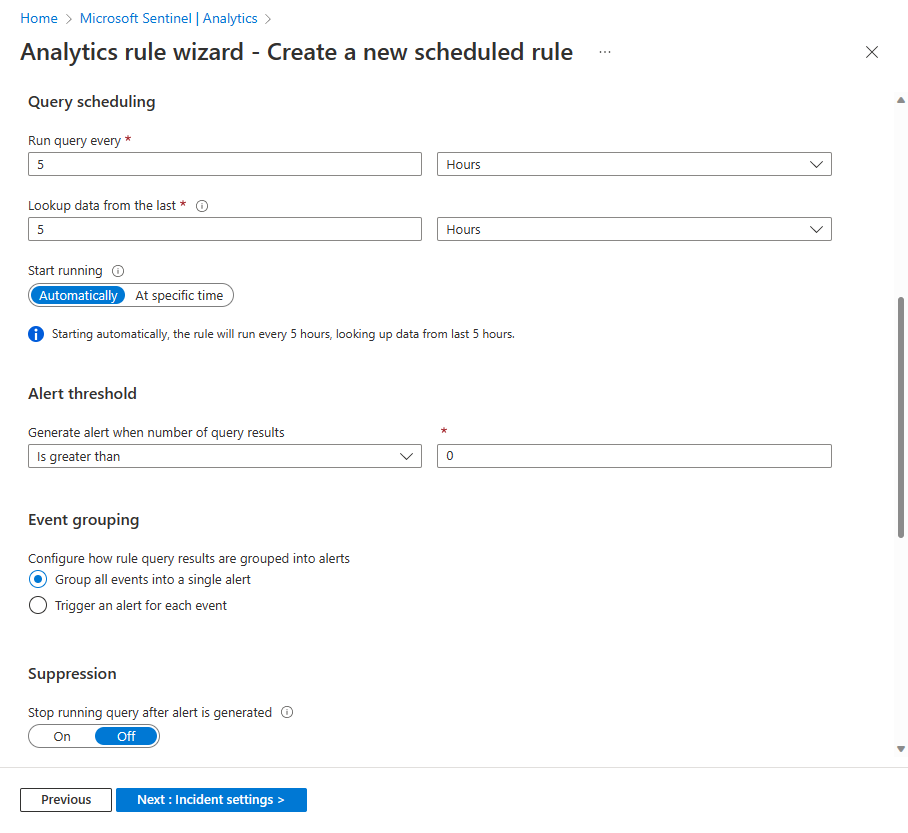Select "At specific time" start option

[179, 295]
